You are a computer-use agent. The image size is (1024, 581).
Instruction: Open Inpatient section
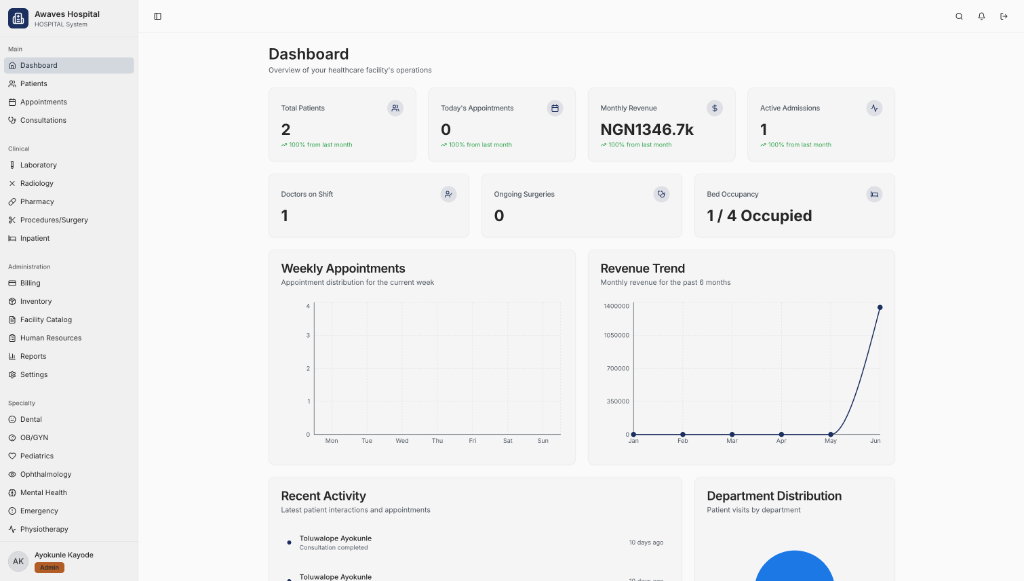pyautogui.click(x=69, y=238)
